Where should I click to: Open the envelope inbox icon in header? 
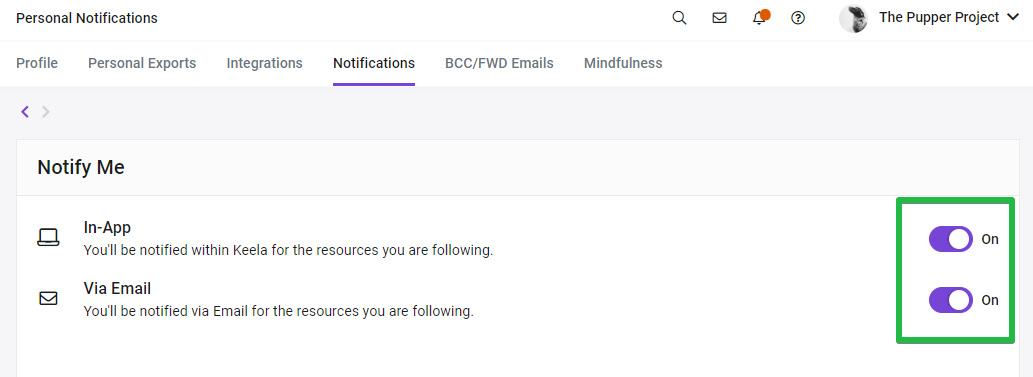[x=719, y=18]
